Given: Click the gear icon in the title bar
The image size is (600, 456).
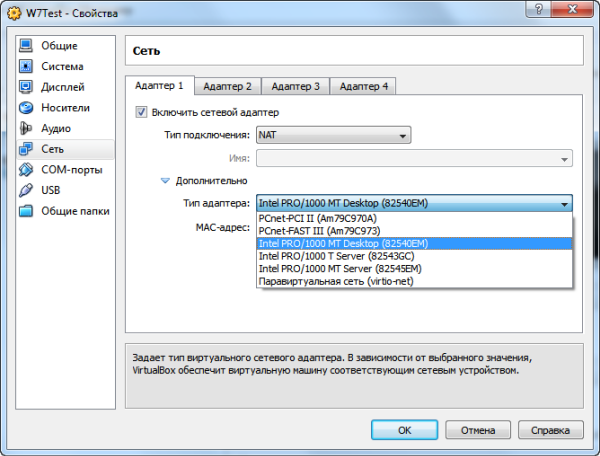Looking at the screenshot, I should pyautogui.click(x=15, y=13).
